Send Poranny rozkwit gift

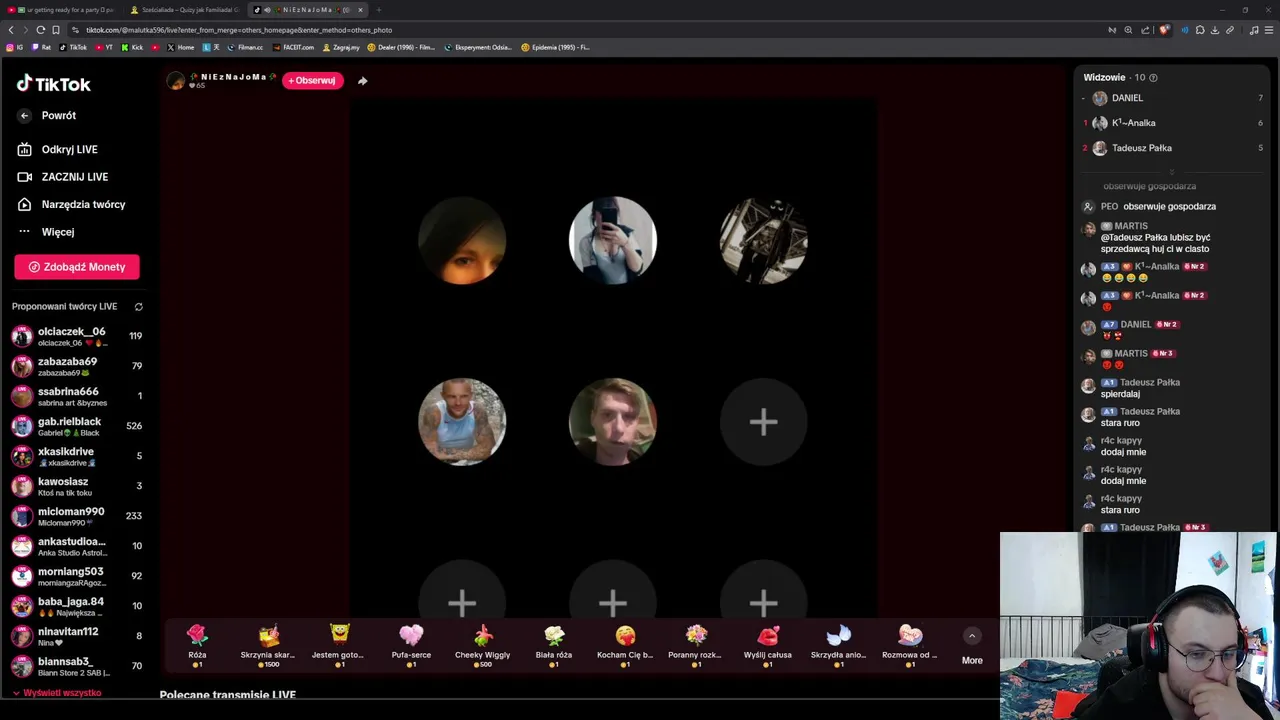pyautogui.click(x=696, y=645)
